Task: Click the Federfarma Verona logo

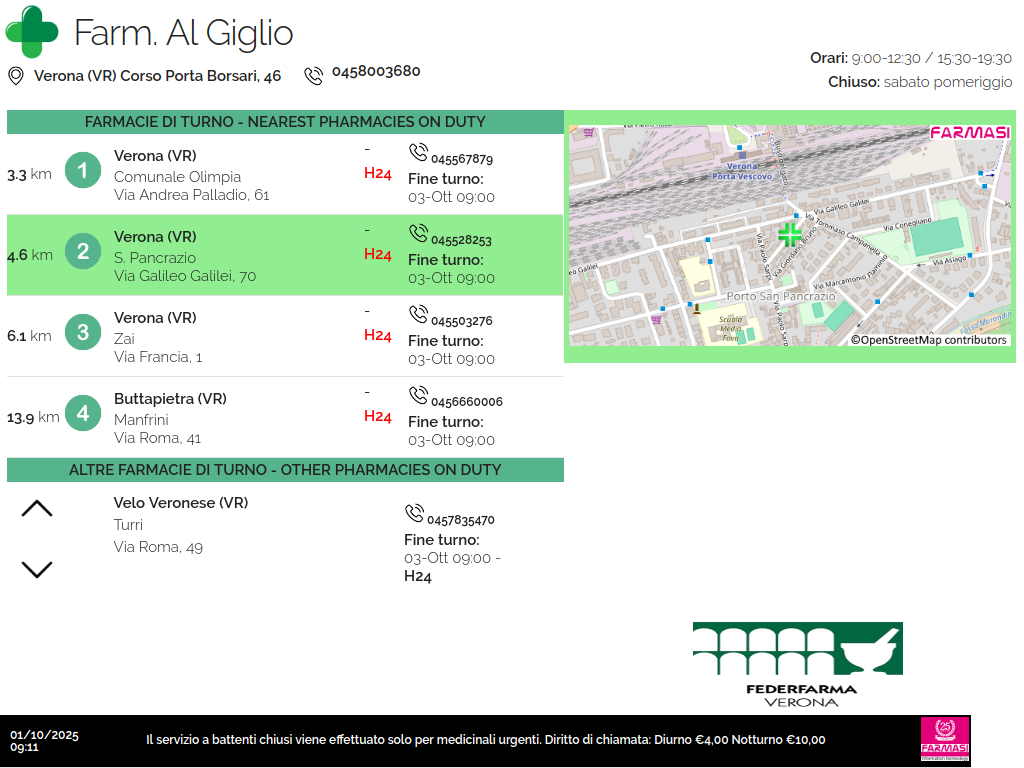Action: pyautogui.click(x=797, y=664)
